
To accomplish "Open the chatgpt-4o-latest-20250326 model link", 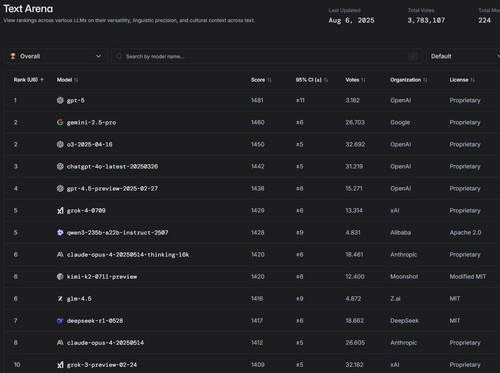I will 112,166.
